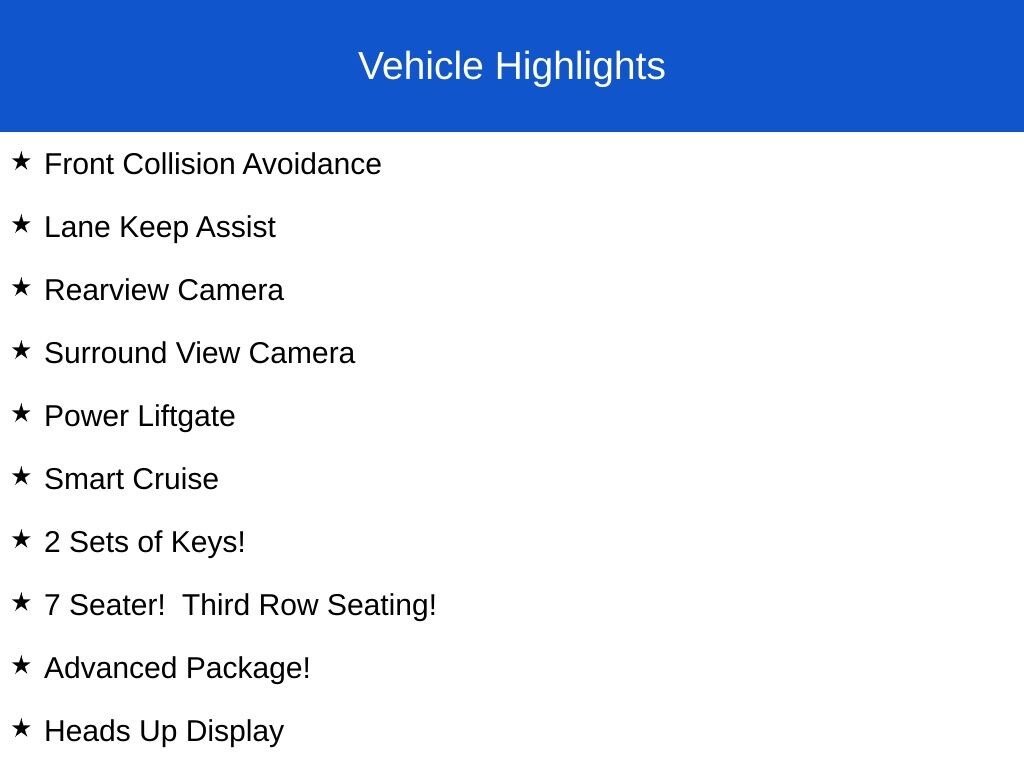Click the star bullet beside Front Collision Avoidance

point(21,161)
